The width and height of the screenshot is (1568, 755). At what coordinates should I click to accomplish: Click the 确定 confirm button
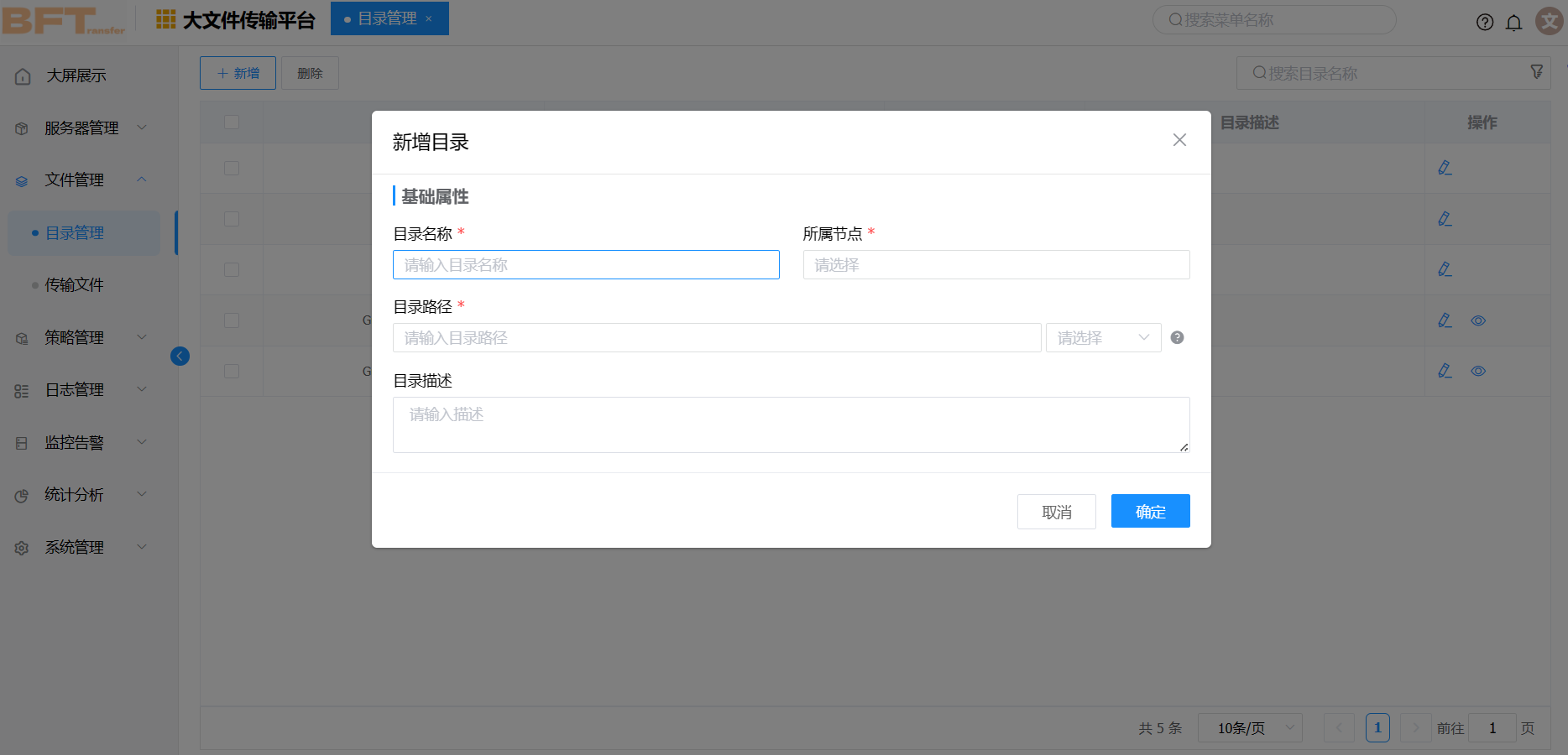coord(1150,511)
